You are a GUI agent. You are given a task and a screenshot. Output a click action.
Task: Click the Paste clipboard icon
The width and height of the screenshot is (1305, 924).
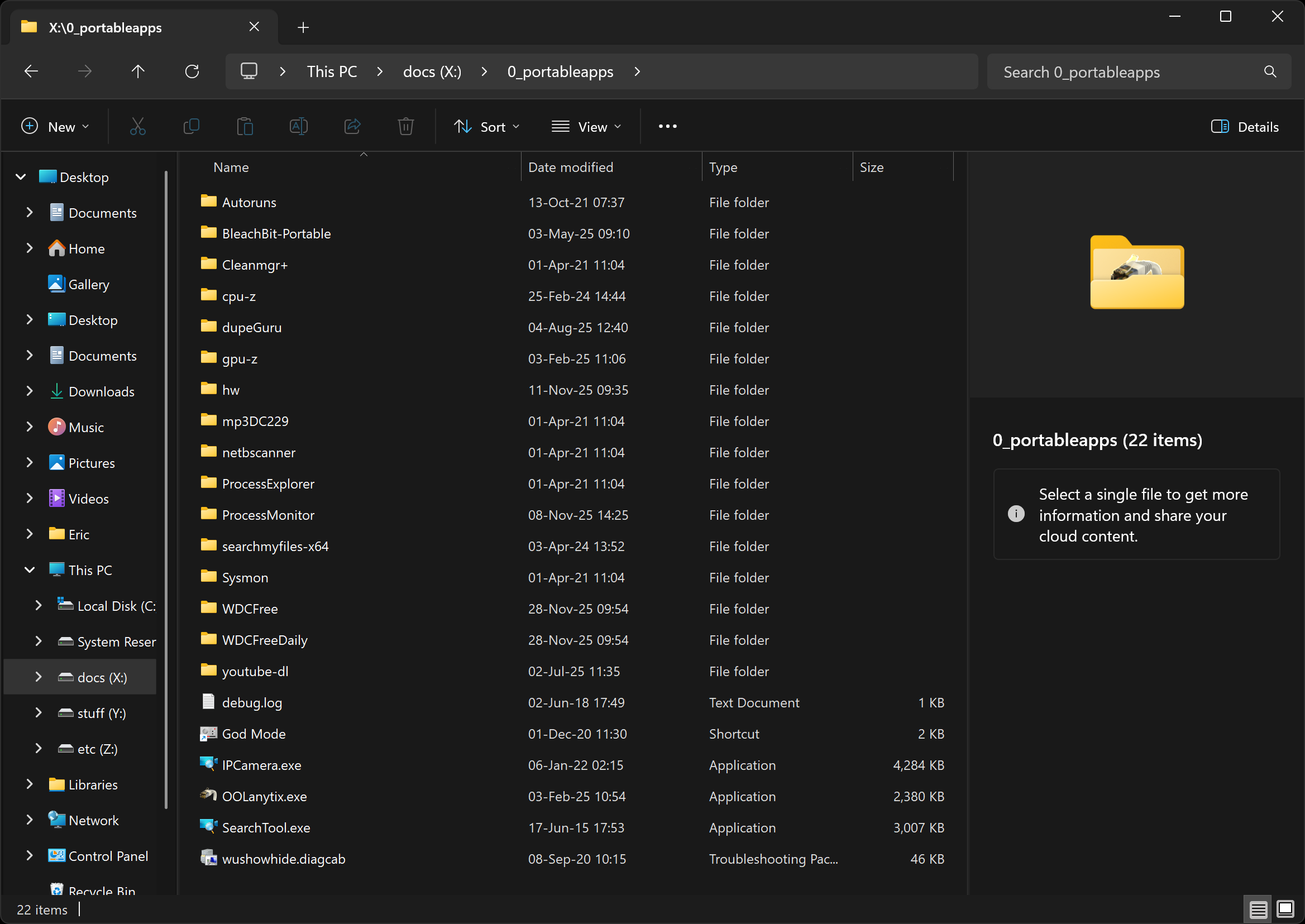[x=245, y=126]
